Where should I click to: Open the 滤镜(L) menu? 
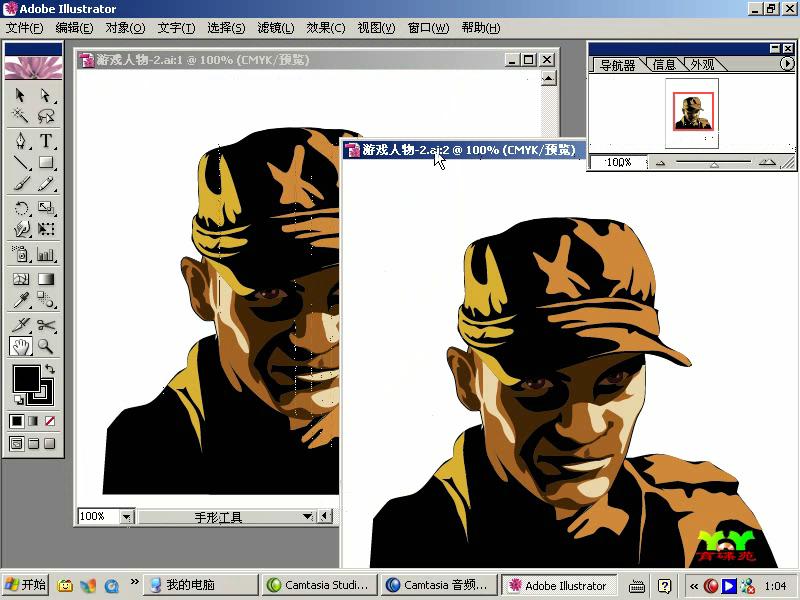tap(276, 28)
